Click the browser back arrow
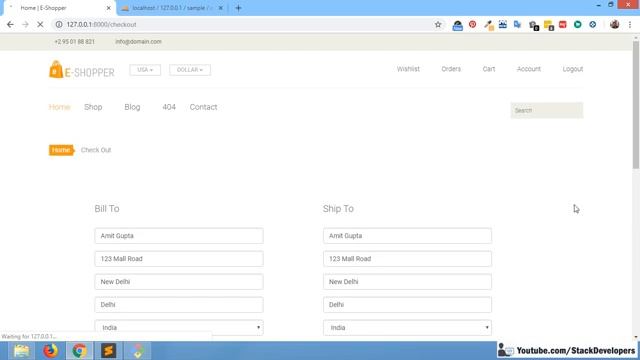The image size is (640, 360). [10, 24]
